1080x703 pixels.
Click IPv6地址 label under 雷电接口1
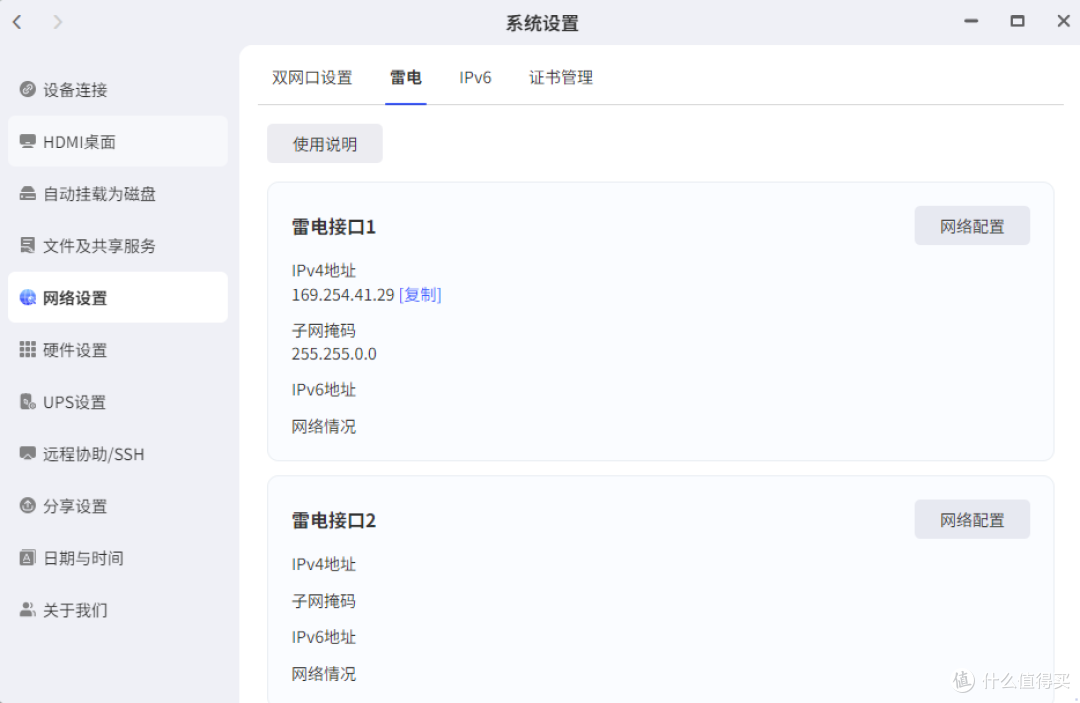(324, 389)
